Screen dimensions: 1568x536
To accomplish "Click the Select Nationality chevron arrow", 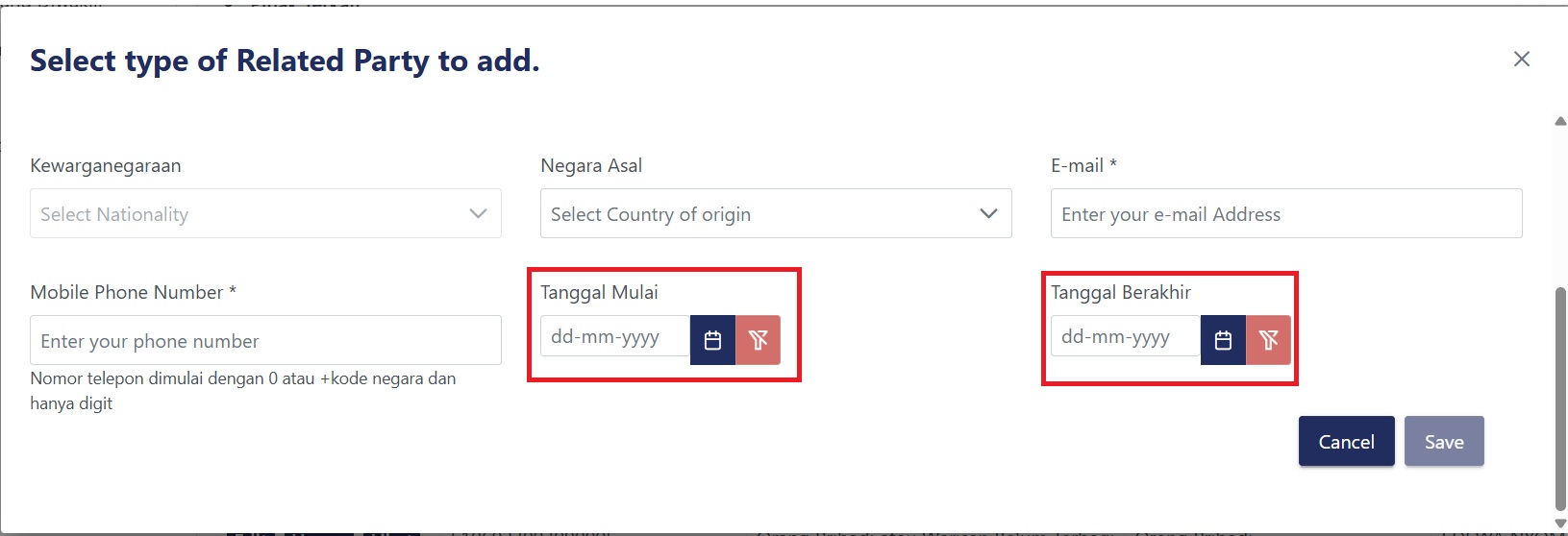I will click(x=478, y=213).
